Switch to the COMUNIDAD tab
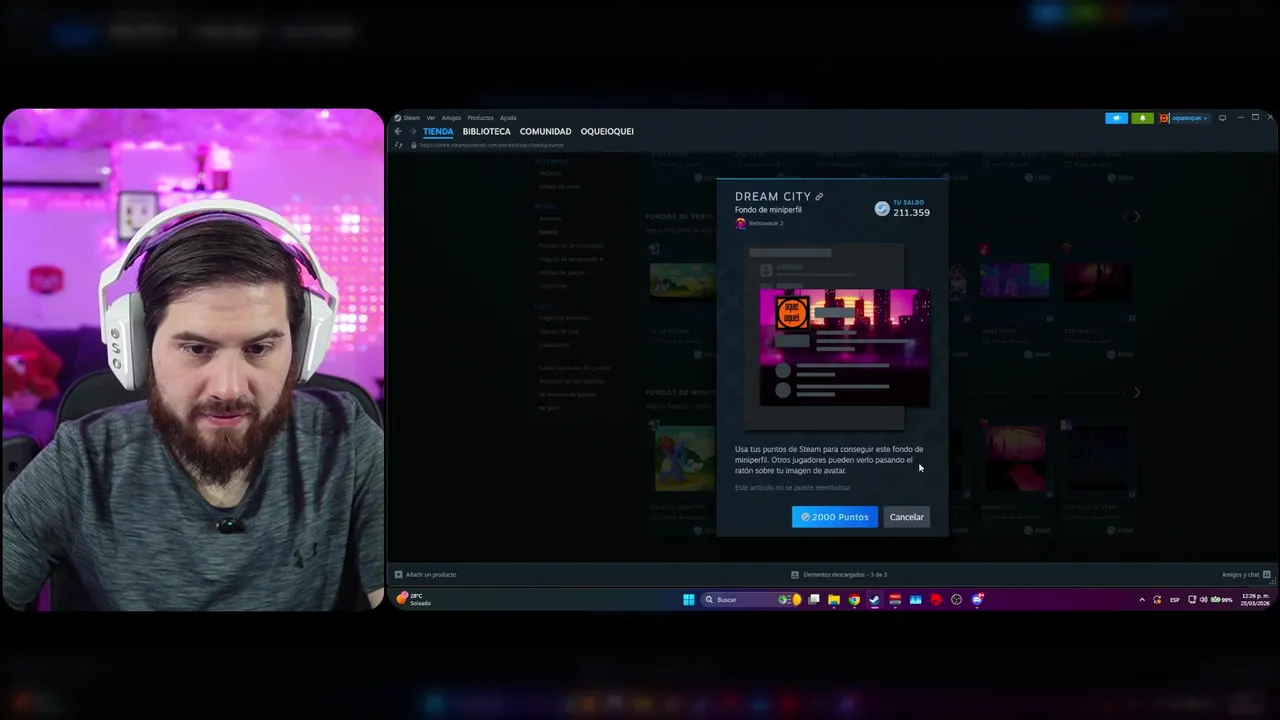Image resolution: width=1280 pixels, height=720 pixels. pyautogui.click(x=545, y=132)
